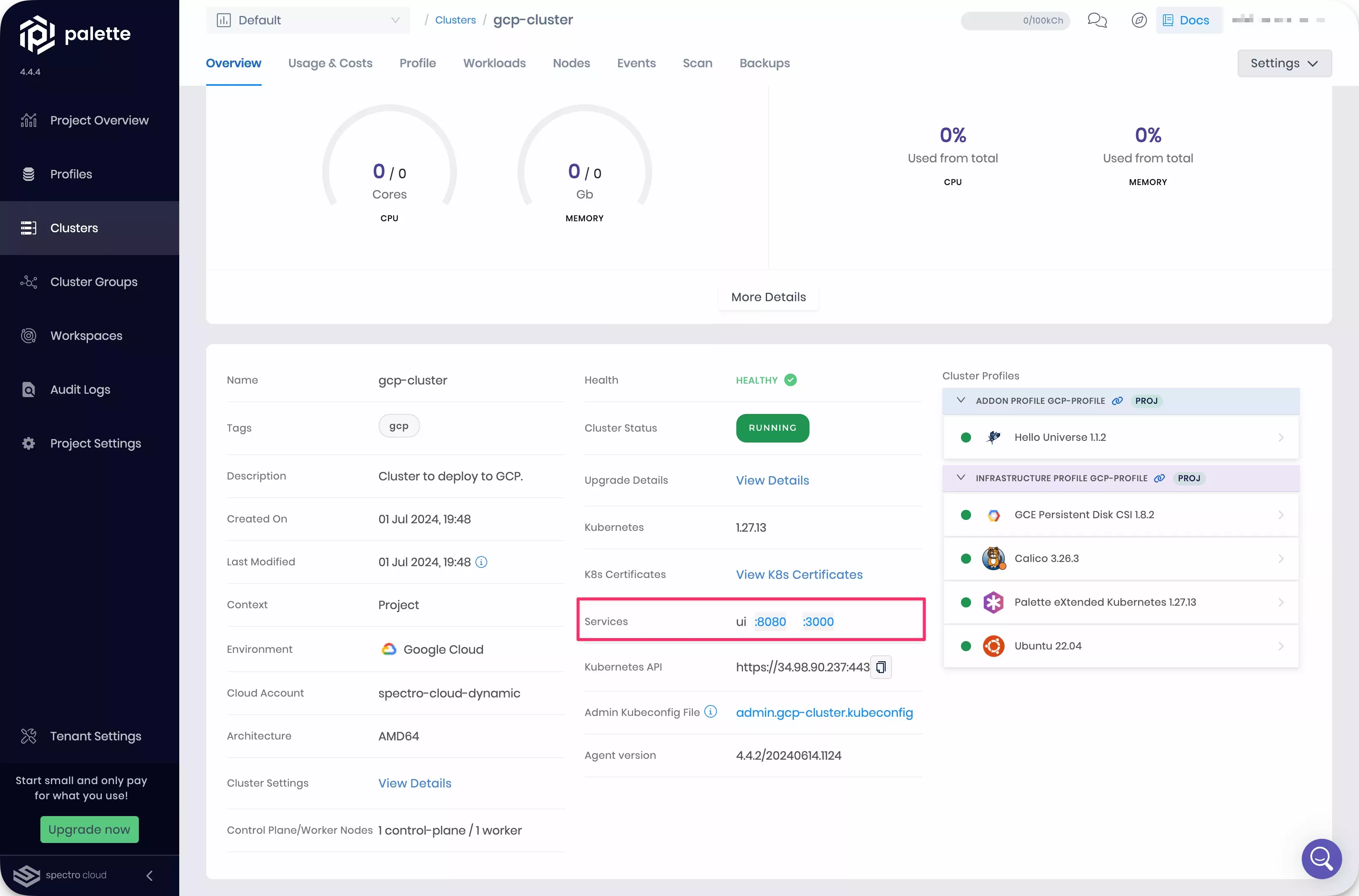Click the HEALTHY status text
This screenshot has height=896, width=1359.
coord(756,381)
